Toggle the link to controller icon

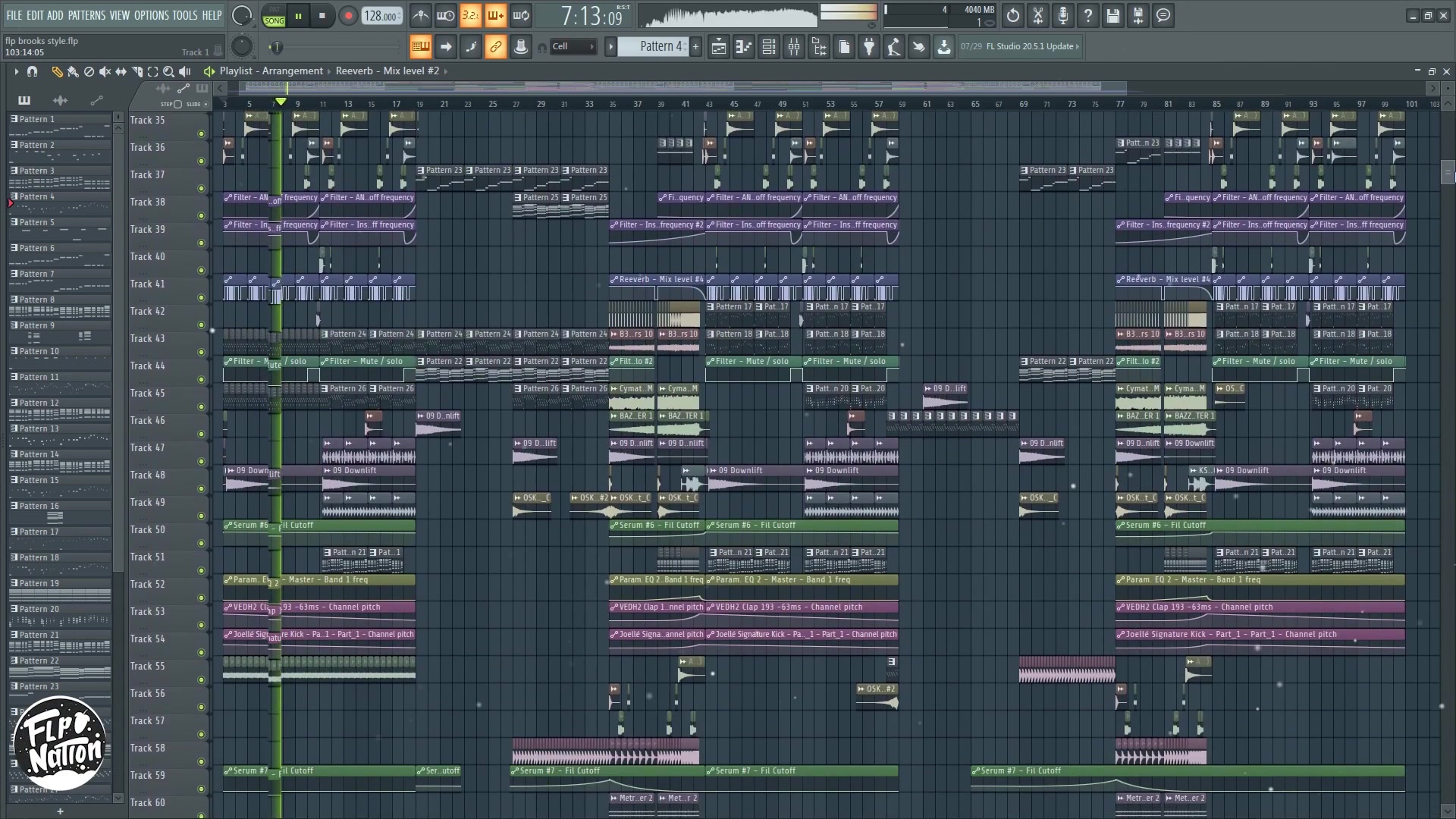(x=495, y=47)
